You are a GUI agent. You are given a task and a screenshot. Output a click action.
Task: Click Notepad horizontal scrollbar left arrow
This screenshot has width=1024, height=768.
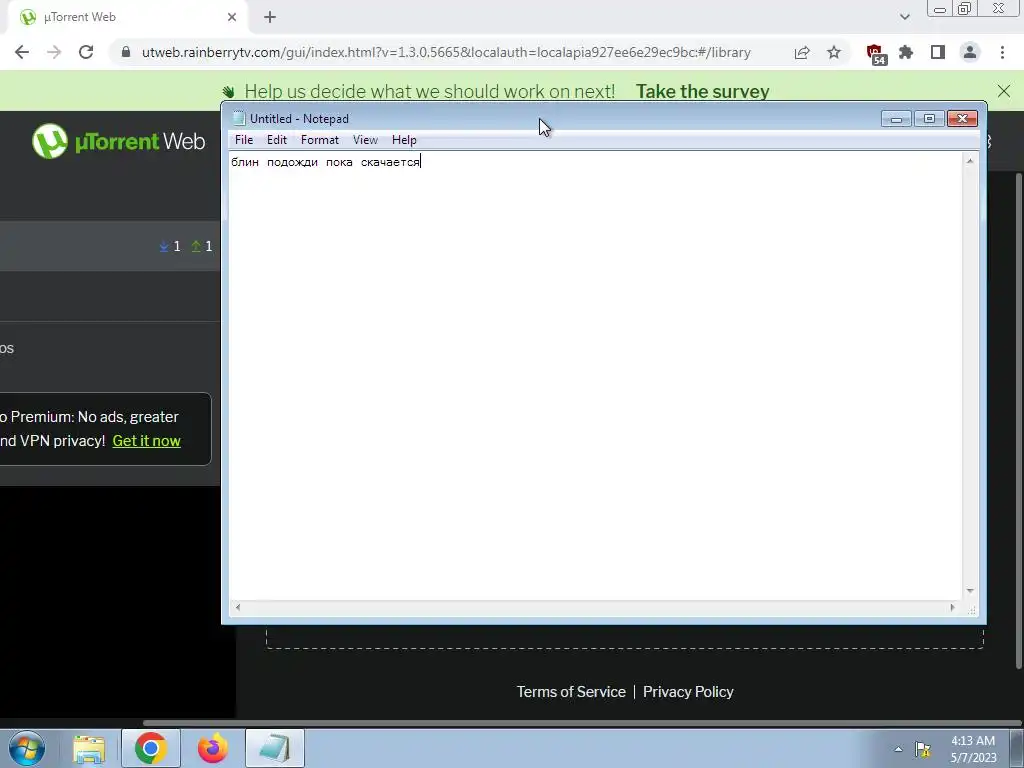(x=238, y=607)
